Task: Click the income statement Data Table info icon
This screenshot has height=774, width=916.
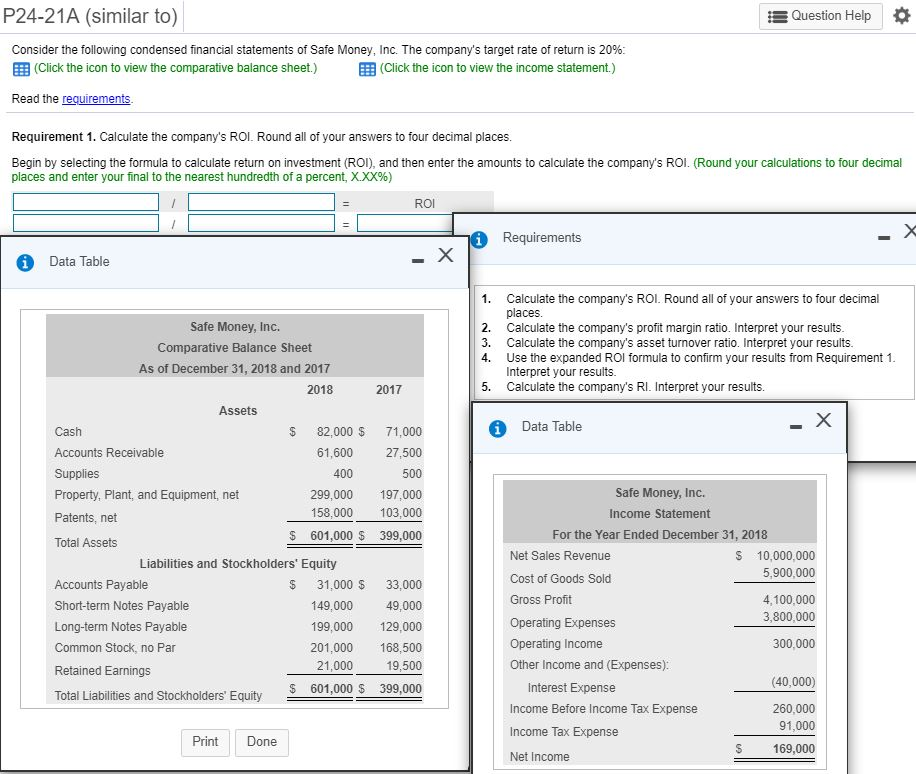Action: (x=497, y=429)
